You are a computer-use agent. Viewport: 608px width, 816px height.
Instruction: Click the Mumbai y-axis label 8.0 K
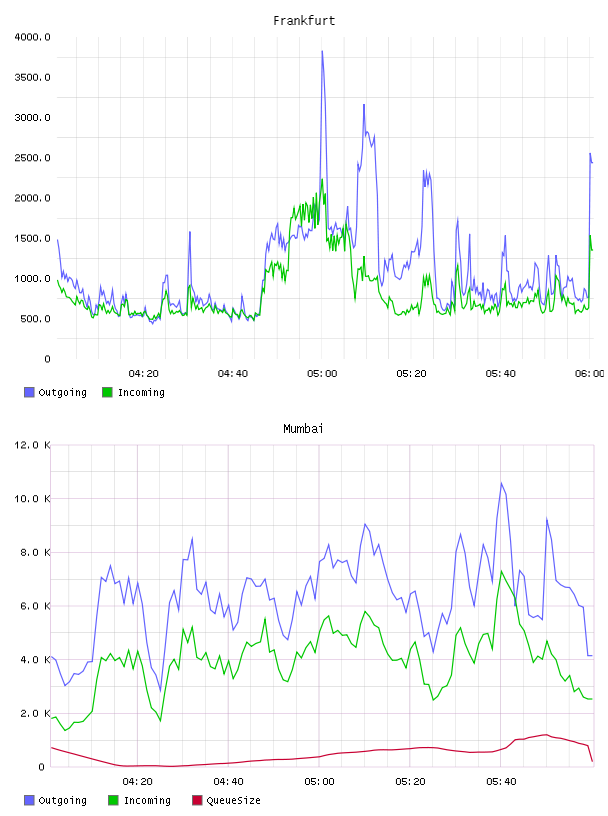click(x=35, y=553)
